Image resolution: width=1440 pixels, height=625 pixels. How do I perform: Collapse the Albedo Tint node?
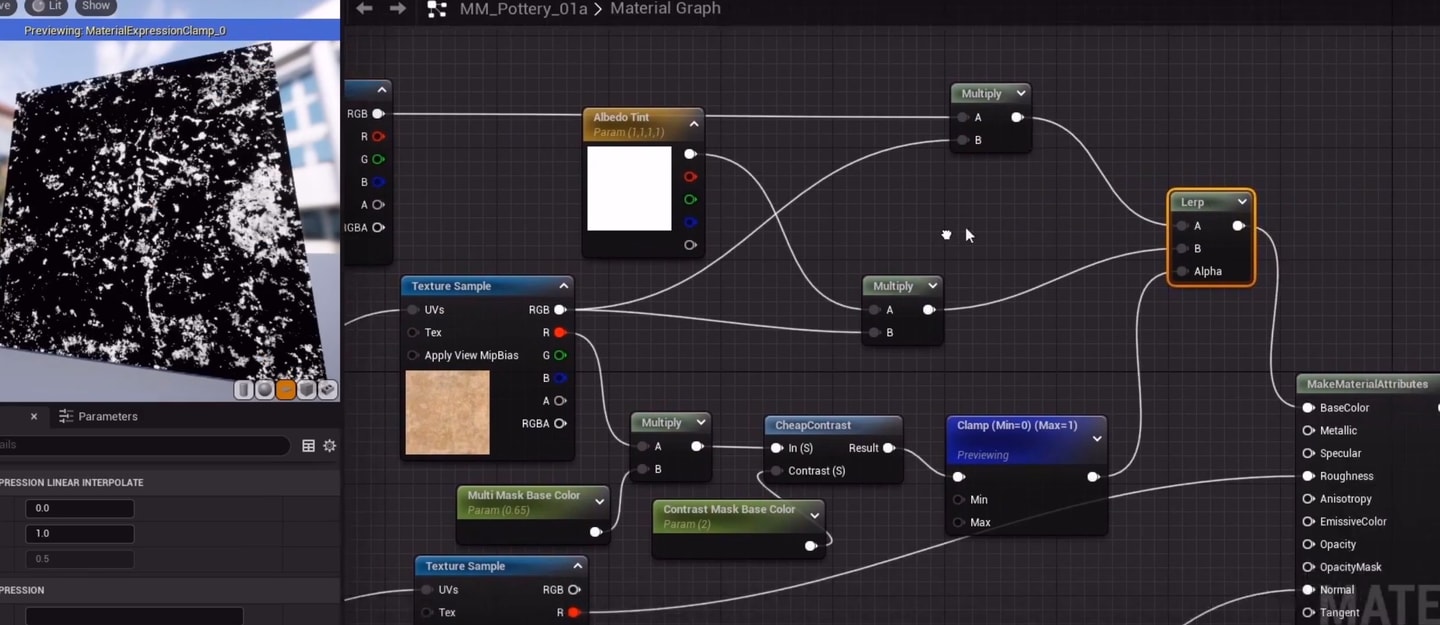click(x=694, y=124)
